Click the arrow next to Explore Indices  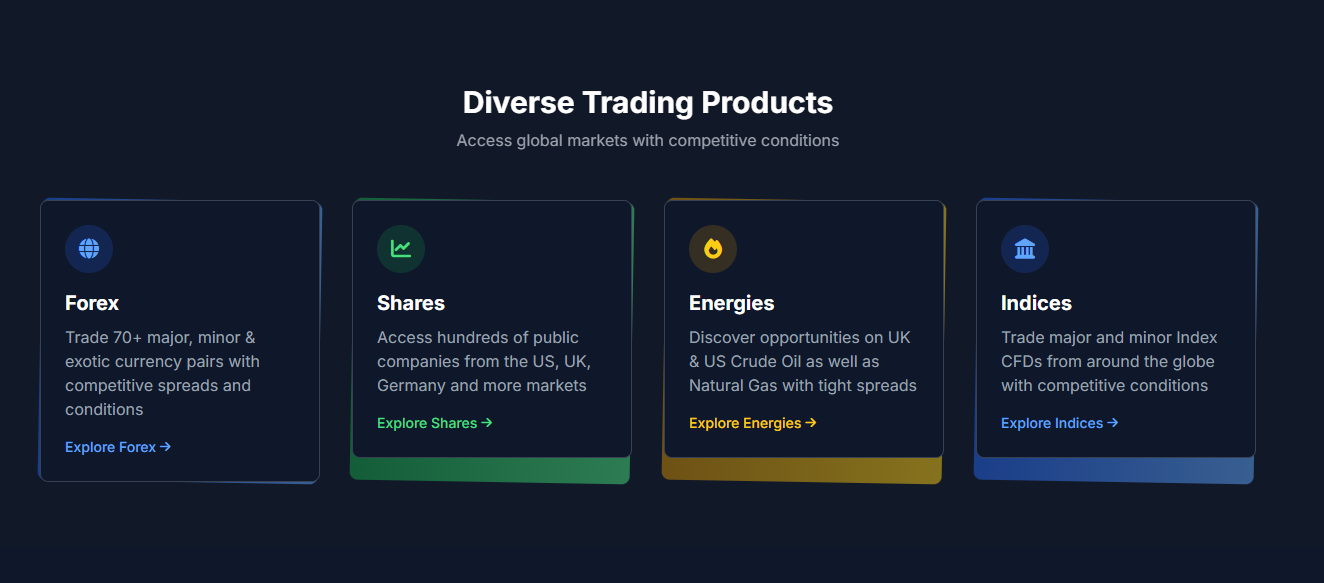coord(1113,423)
